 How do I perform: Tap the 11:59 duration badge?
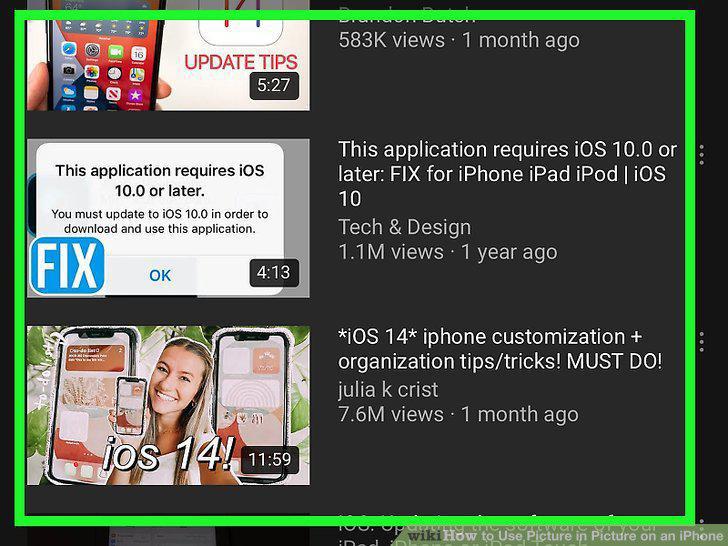pos(270,460)
